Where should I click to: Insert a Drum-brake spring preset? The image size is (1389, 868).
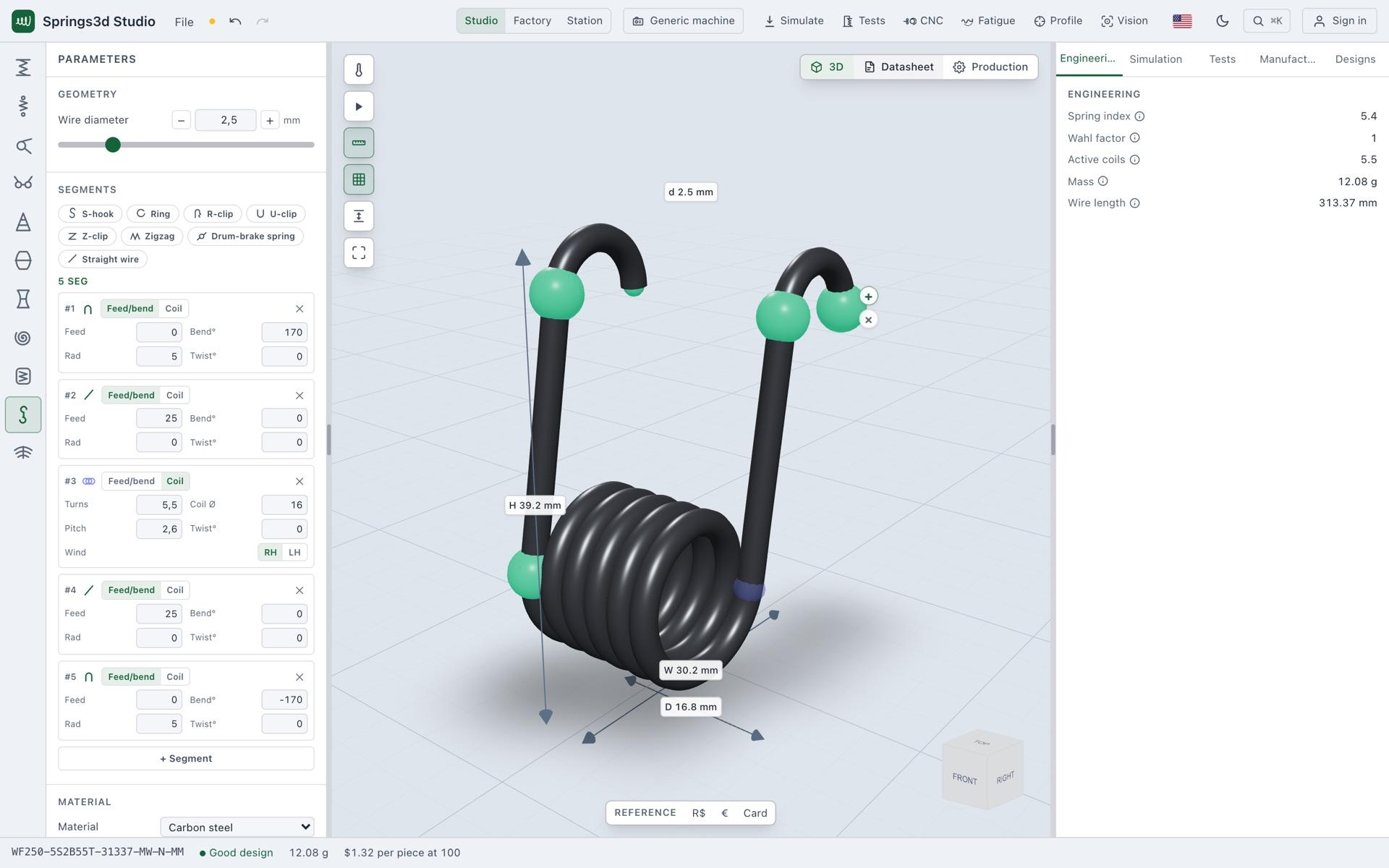[x=245, y=237]
